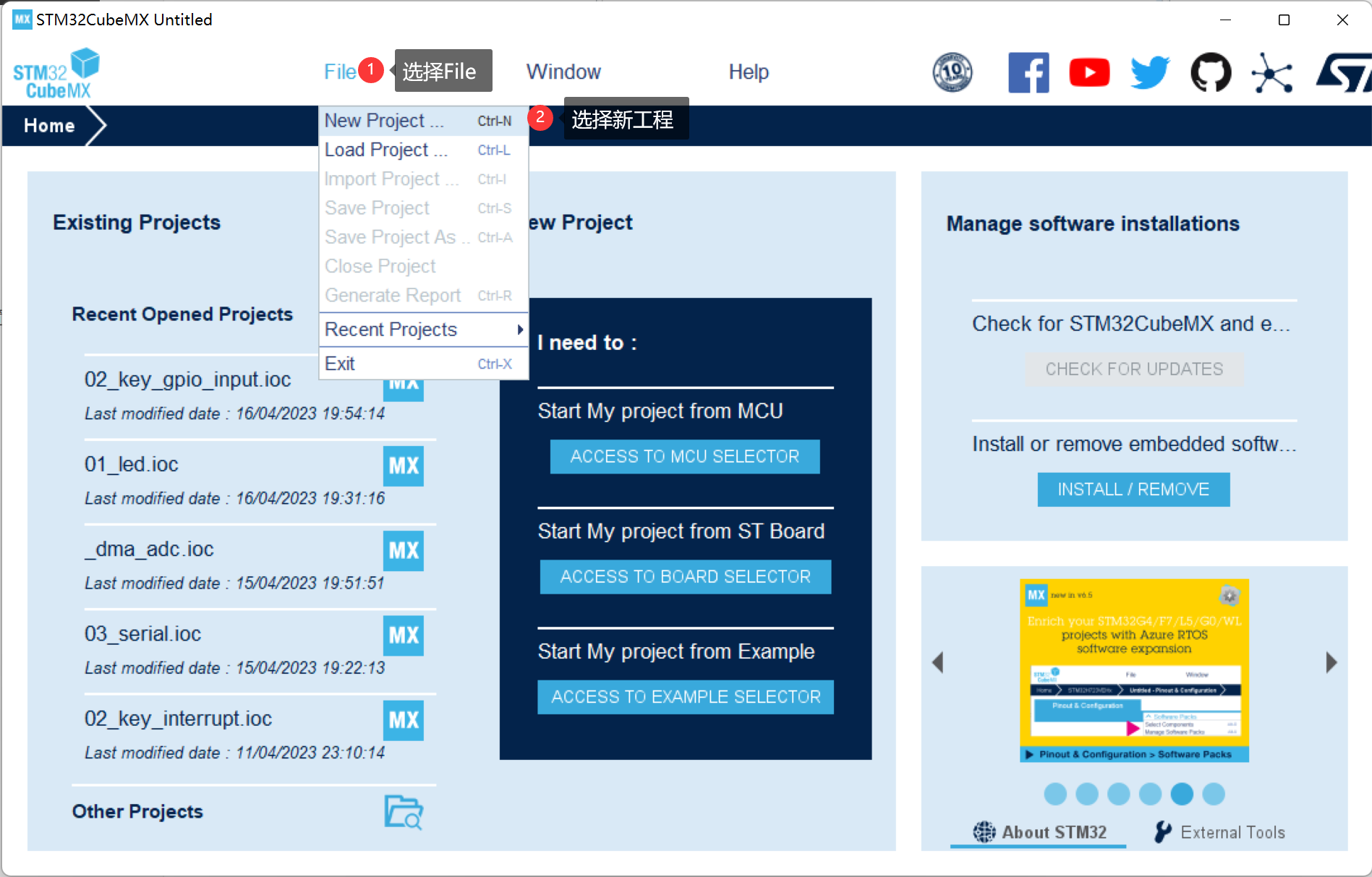Go to previous banner slide arrow
The height and width of the screenshot is (877, 1372).
(x=938, y=662)
